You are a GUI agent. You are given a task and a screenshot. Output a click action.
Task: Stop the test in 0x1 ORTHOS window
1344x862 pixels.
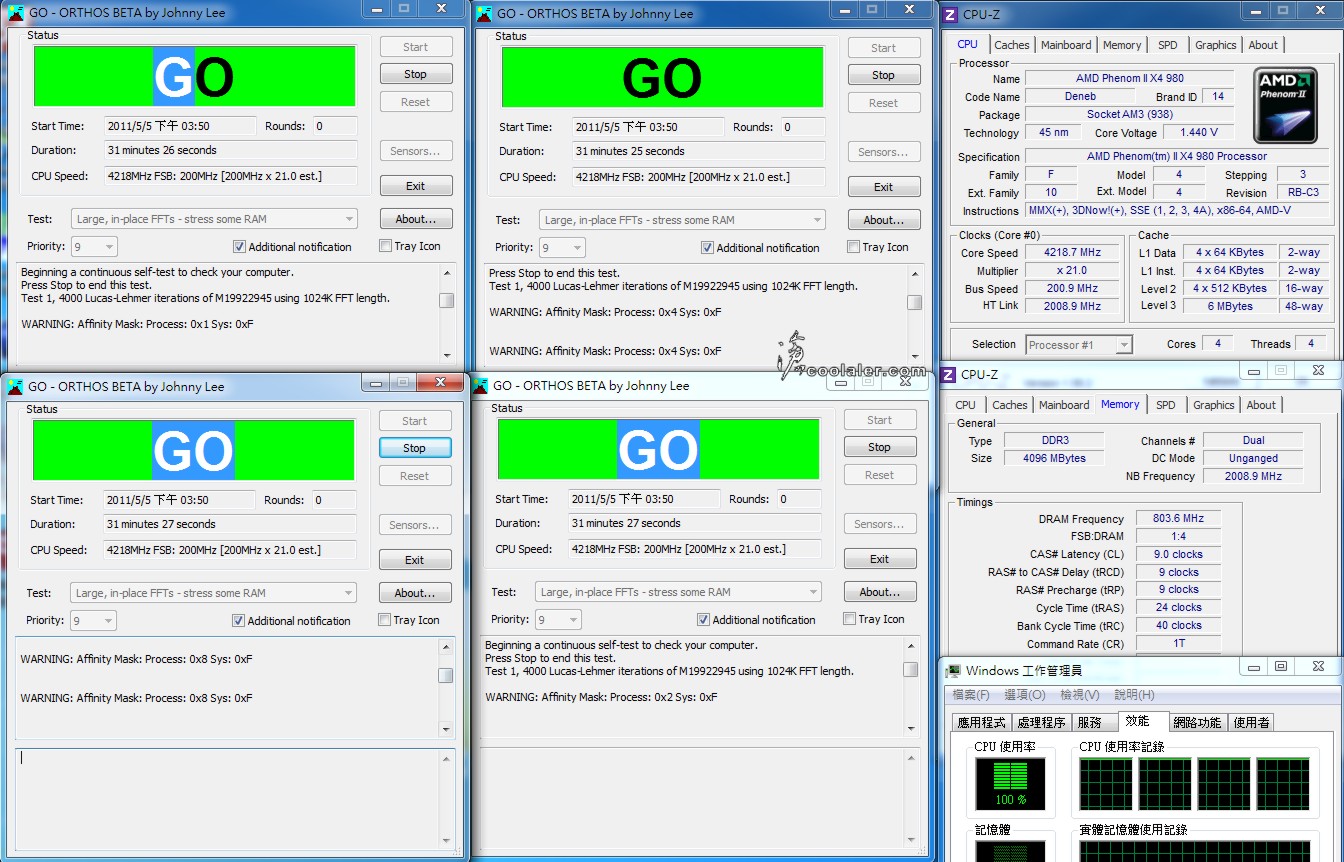[416, 74]
